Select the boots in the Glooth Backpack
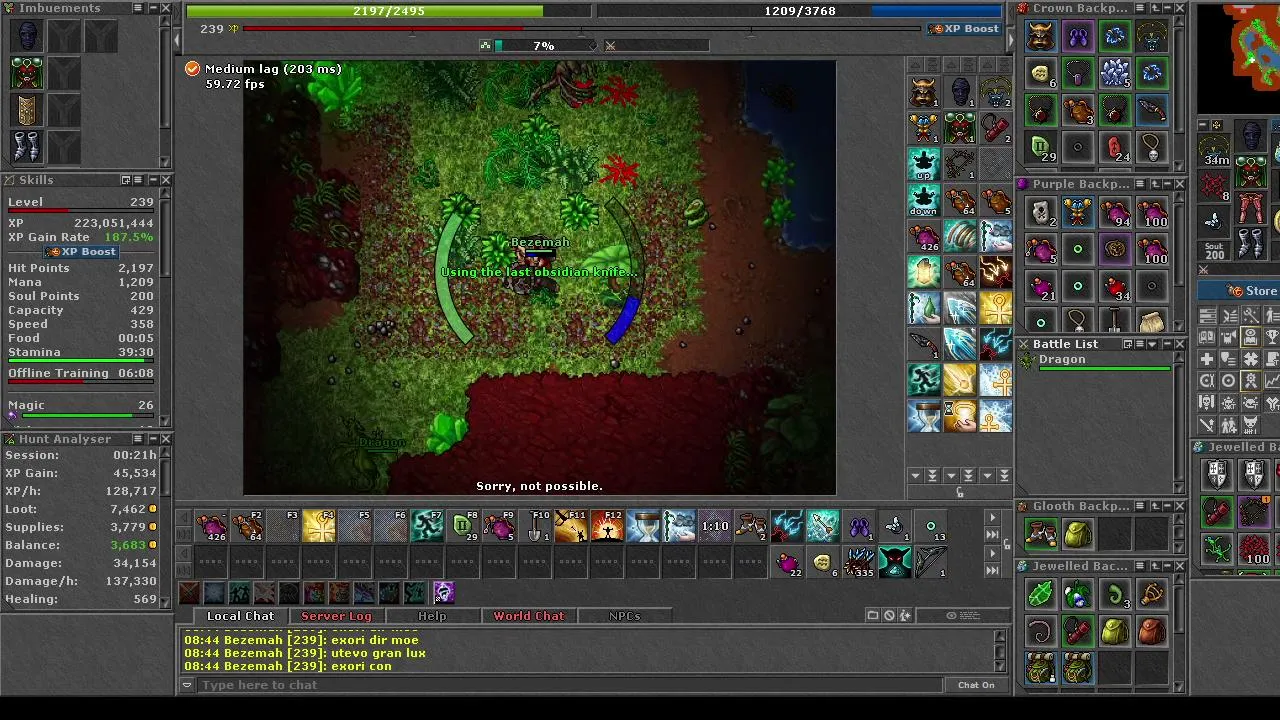The height and width of the screenshot is (720, 1280). [x=1041, y=535]
